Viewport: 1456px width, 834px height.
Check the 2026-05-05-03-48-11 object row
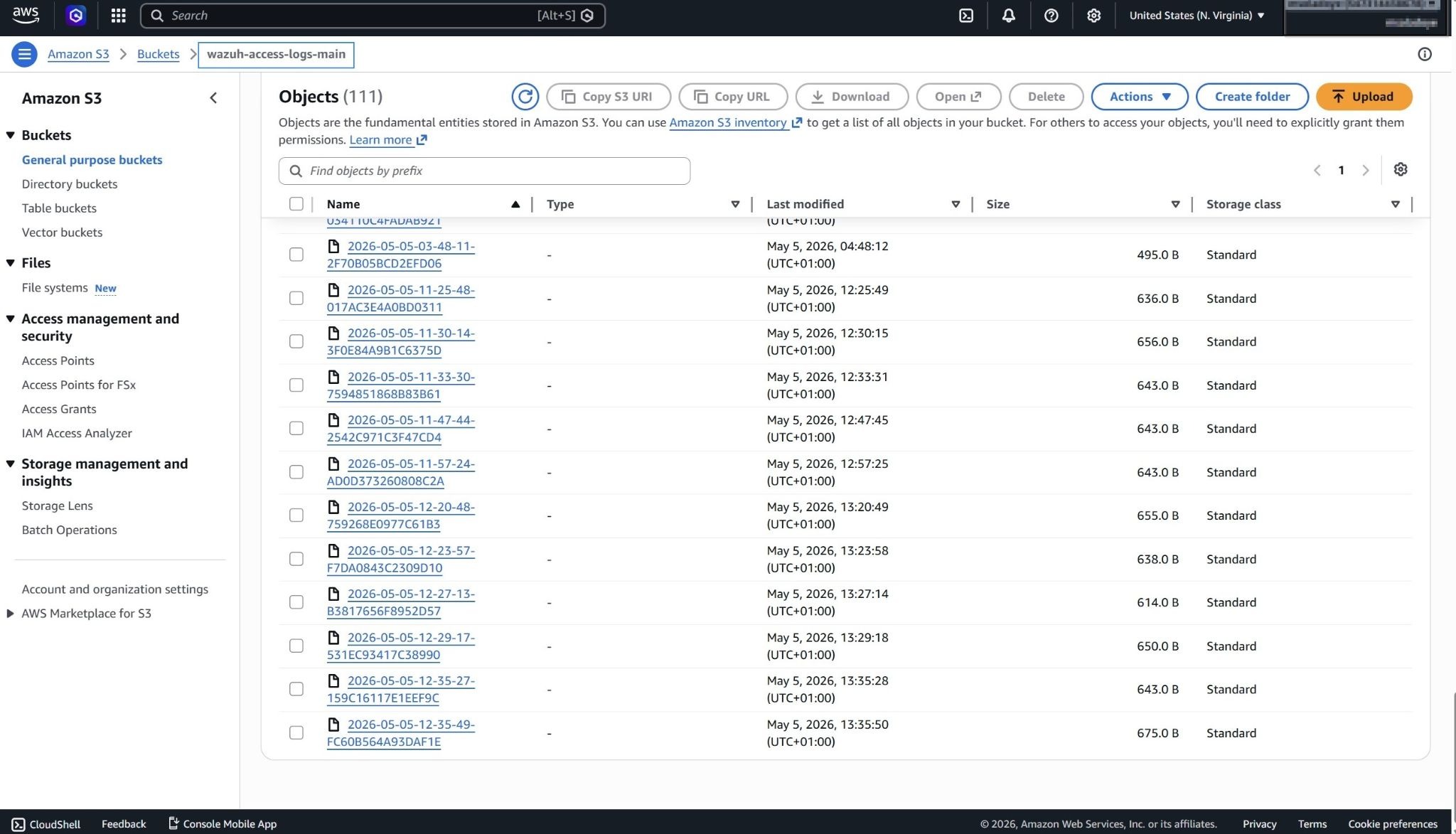click(x=296, y=255)
